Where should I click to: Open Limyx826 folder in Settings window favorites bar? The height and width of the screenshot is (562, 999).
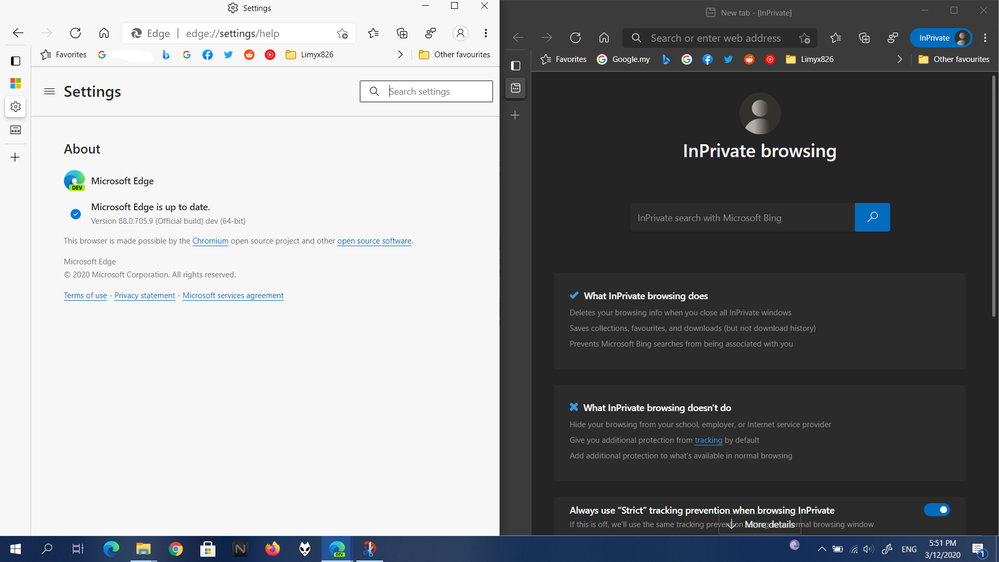(x=310, y=55)
